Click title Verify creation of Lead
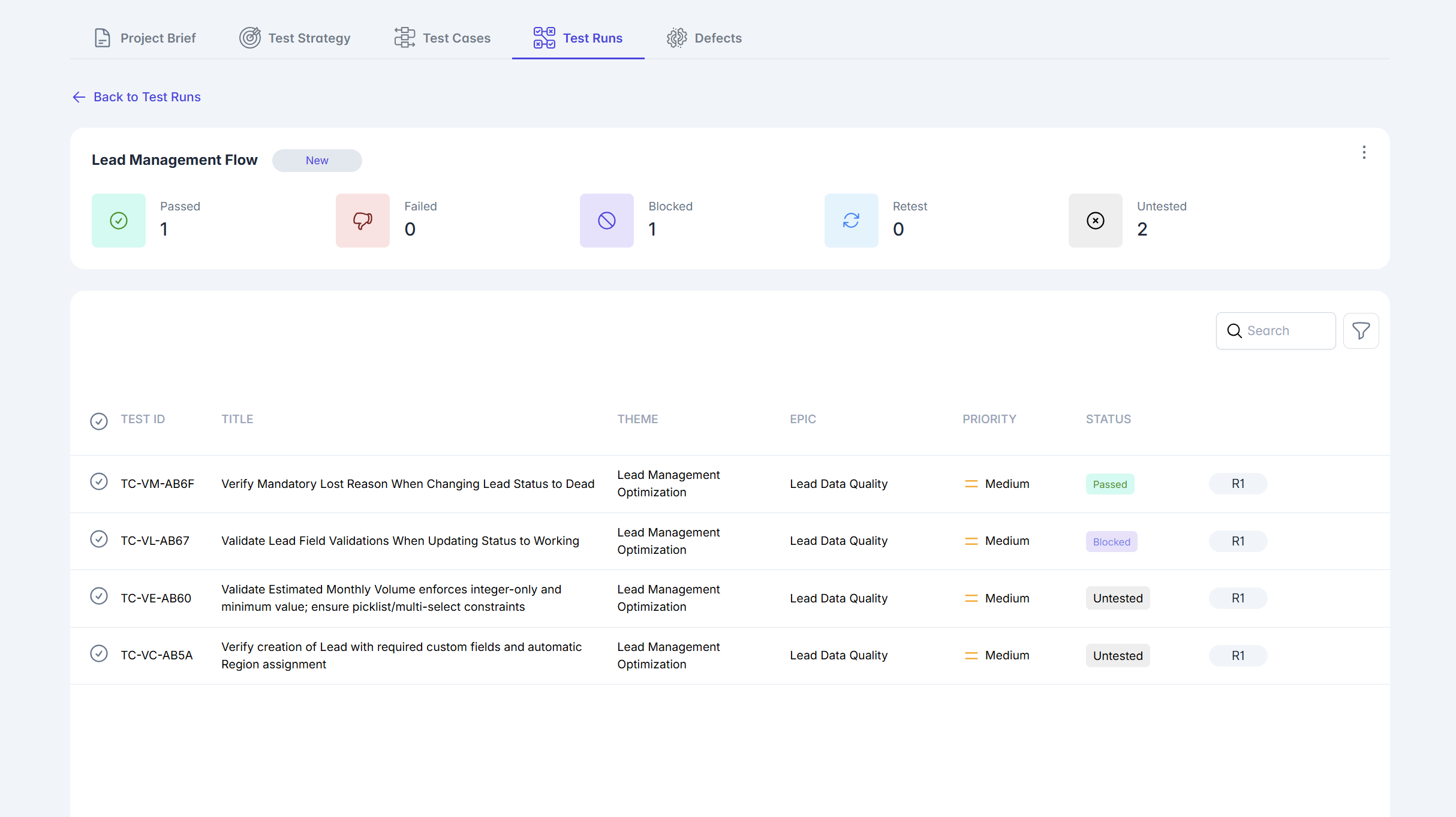The height and width of the screenshot is (817, 1456). (x=401, y=655)
